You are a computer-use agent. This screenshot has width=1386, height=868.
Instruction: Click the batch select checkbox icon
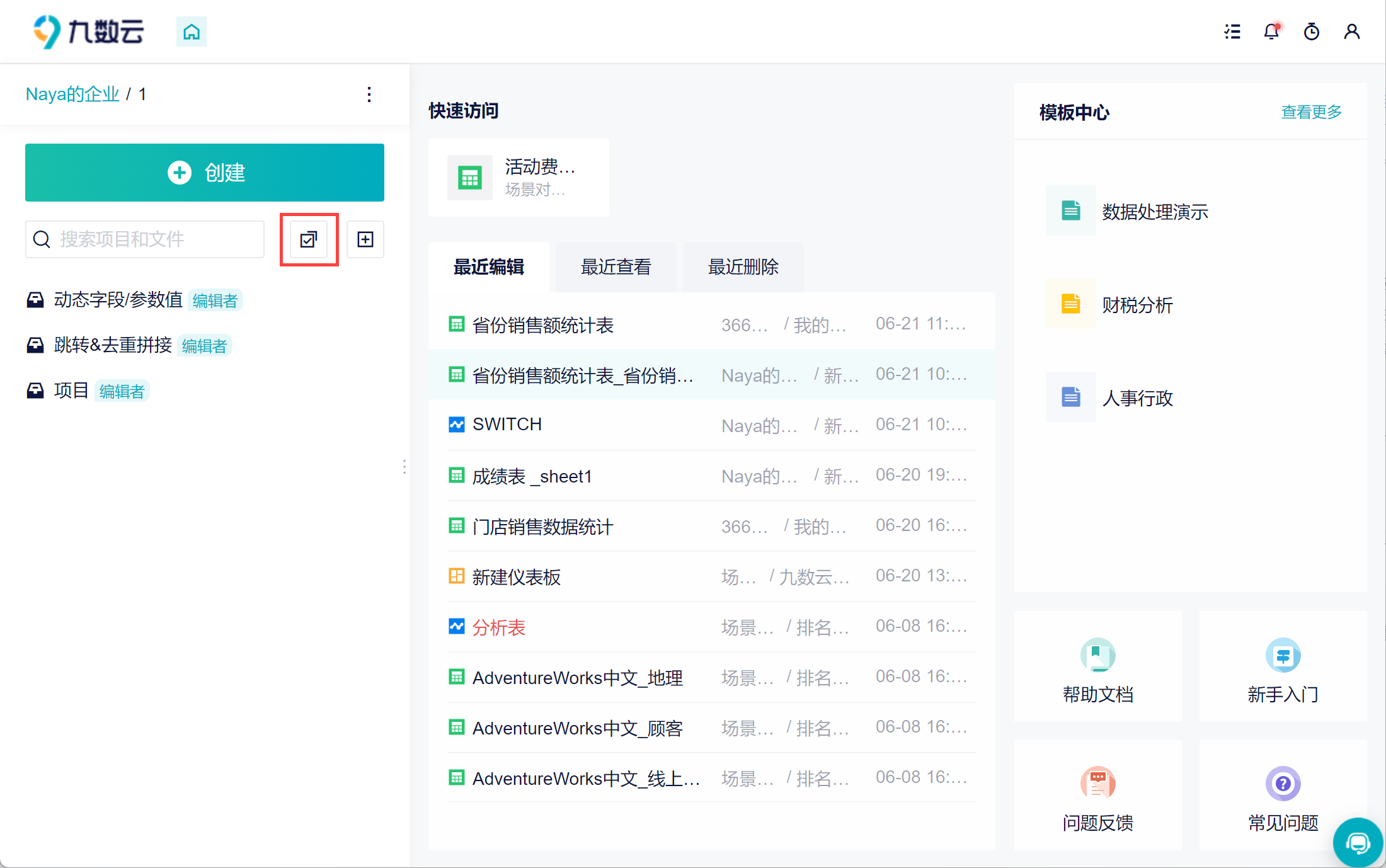click(309, 239)
